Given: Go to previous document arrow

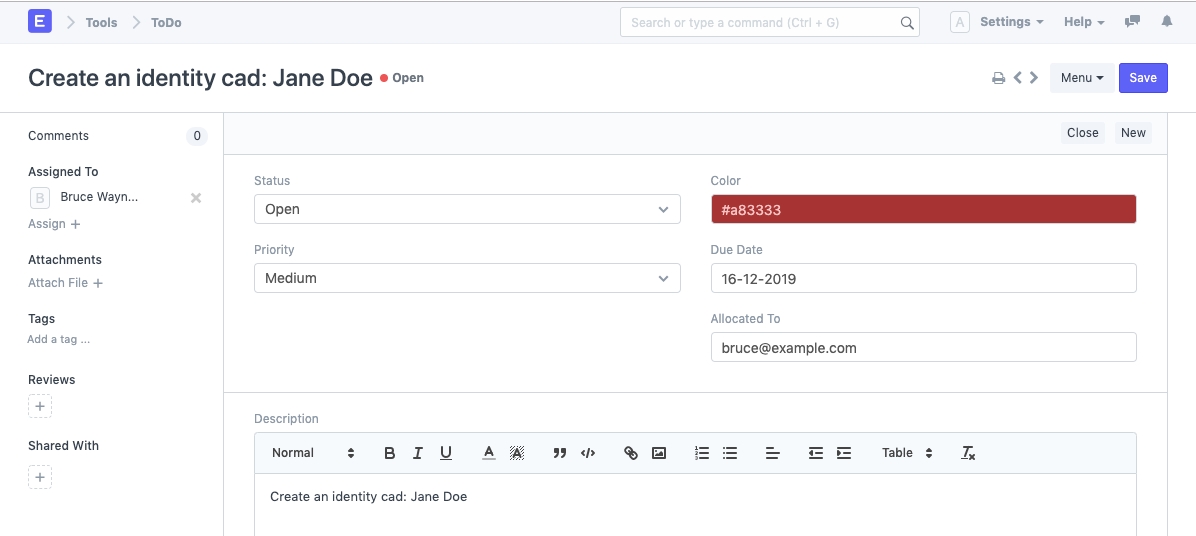Looking at the screenshot, I should [x=1018, y=78].
